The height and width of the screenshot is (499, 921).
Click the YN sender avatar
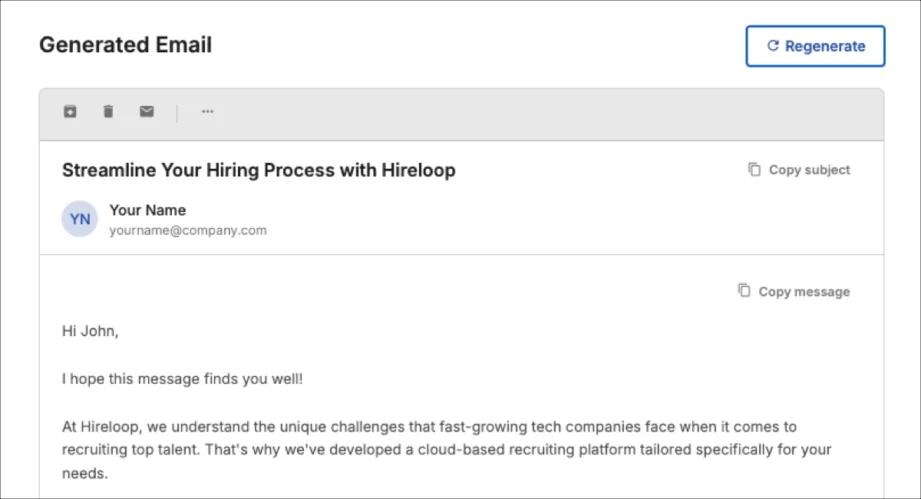tap(80, 219)
